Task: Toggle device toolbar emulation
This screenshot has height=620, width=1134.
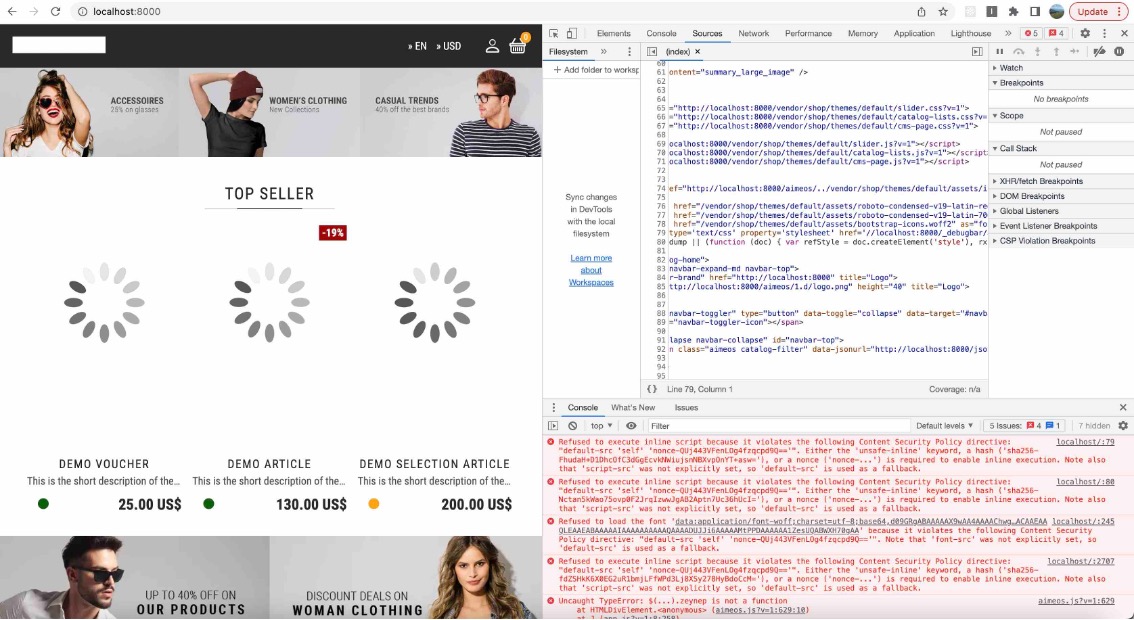Action: (571, 33)
